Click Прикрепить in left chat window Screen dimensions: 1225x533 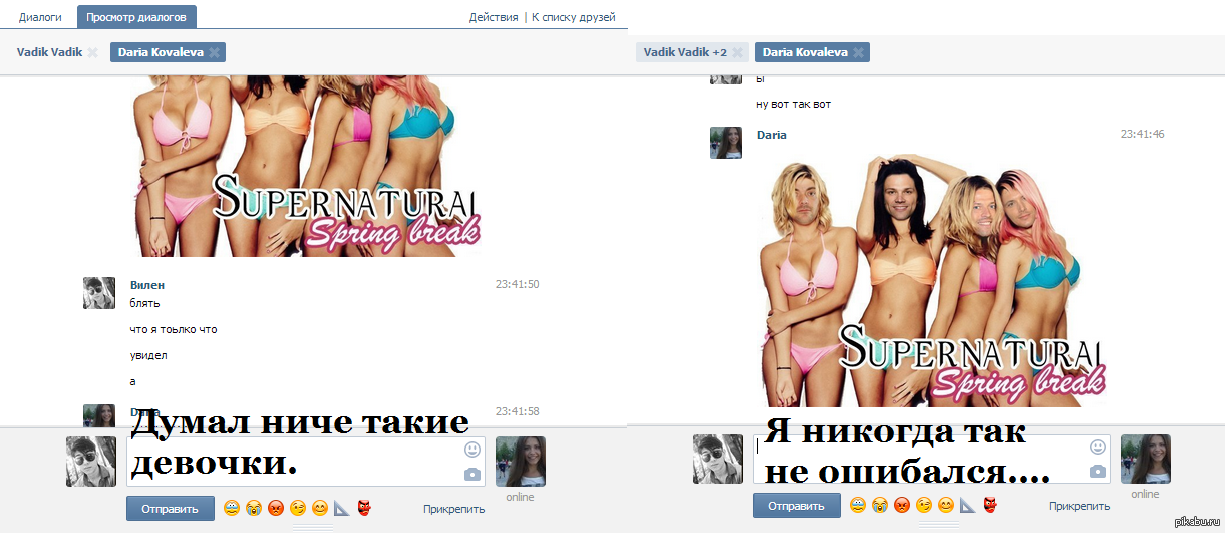454,509
